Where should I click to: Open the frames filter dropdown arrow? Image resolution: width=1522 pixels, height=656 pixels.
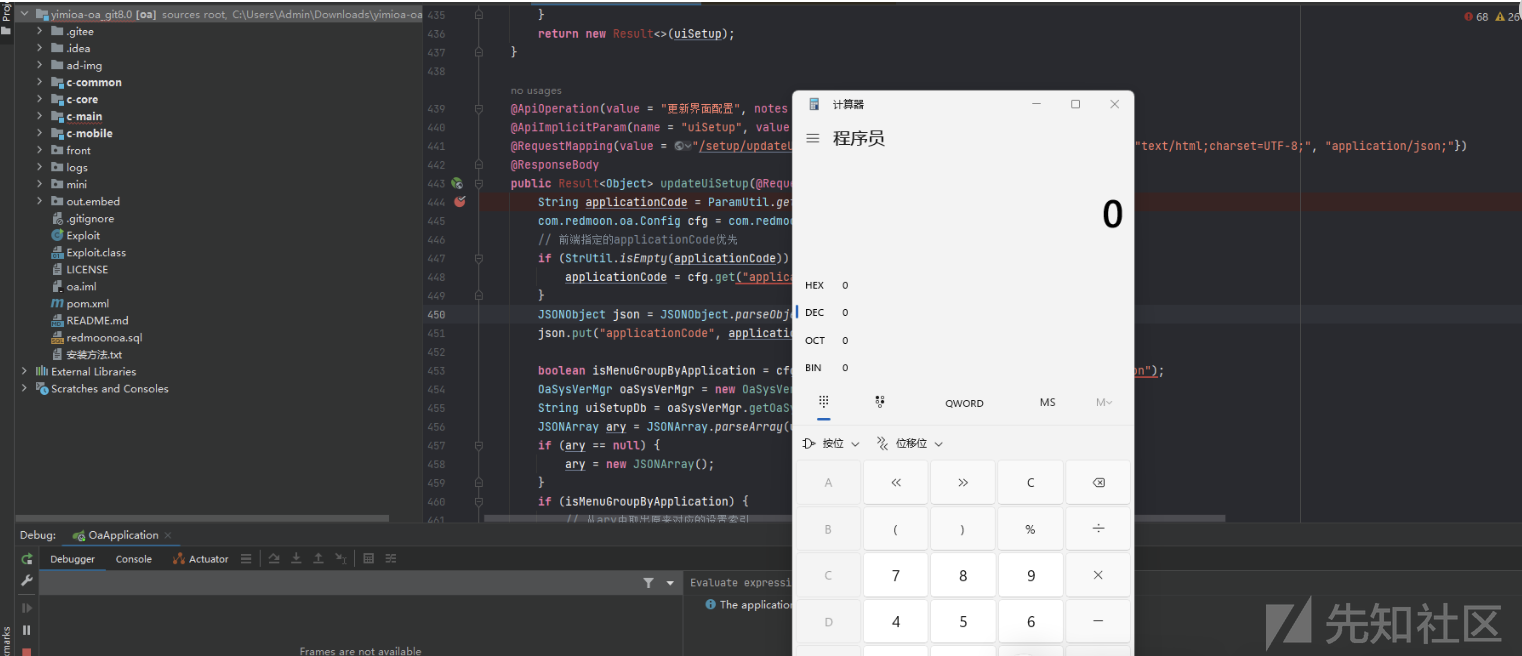[670, 583]
